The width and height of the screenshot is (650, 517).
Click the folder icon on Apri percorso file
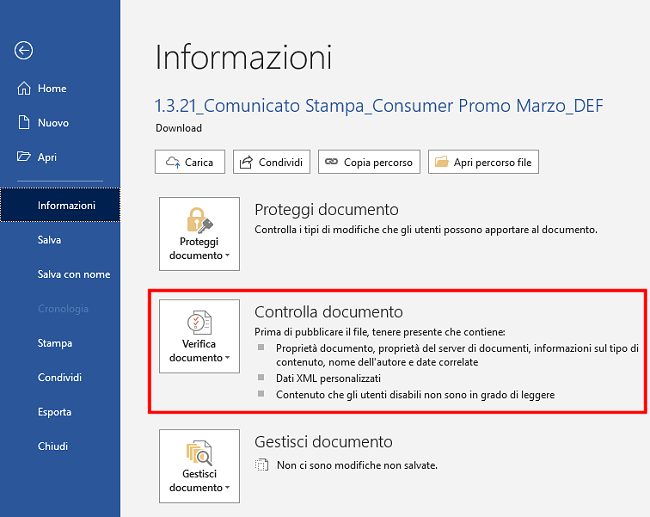tap(441, 162)
